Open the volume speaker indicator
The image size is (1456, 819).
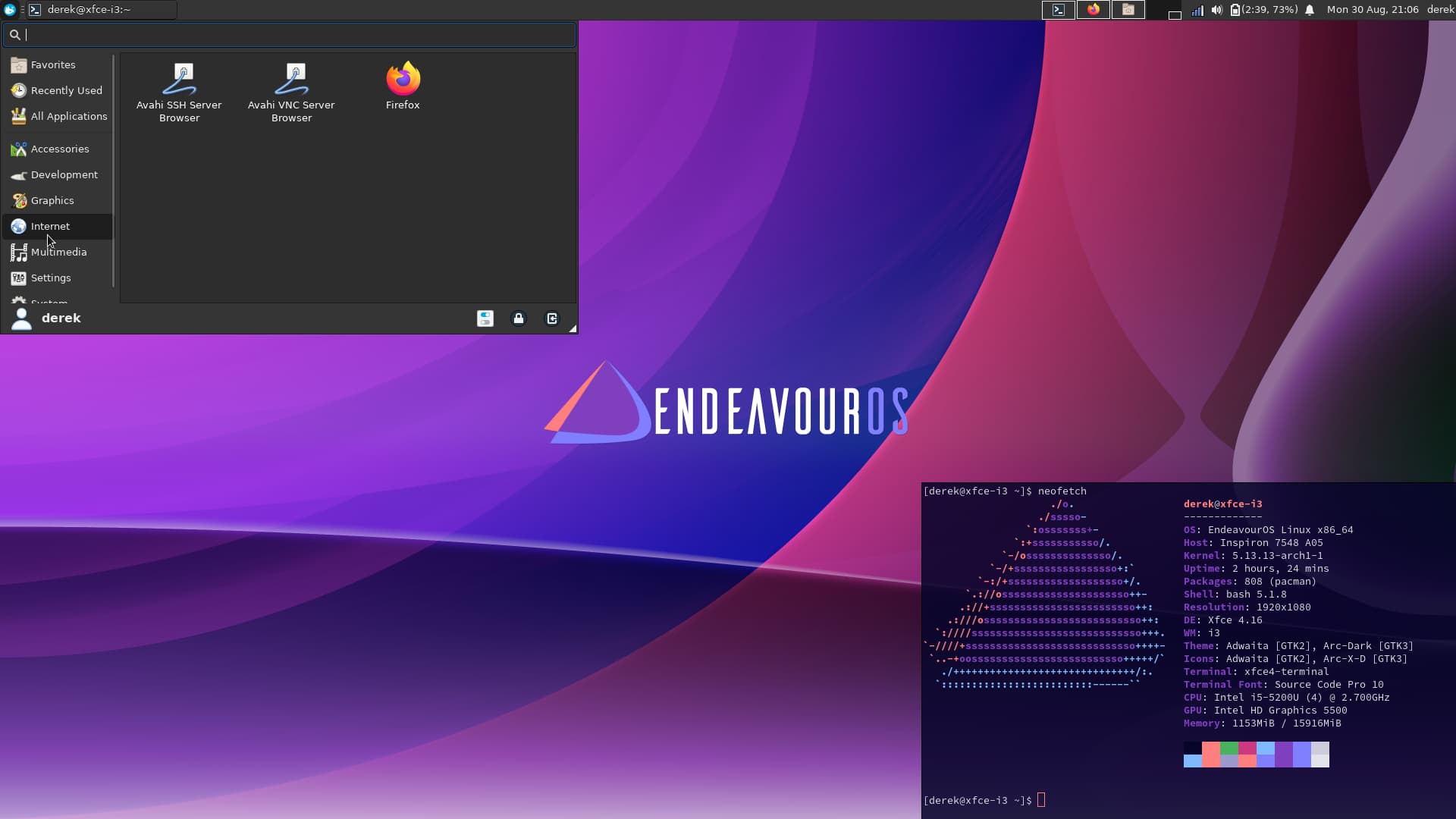click(1217, 10)
